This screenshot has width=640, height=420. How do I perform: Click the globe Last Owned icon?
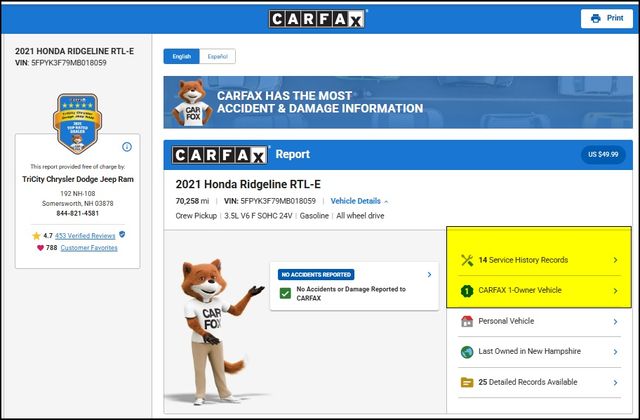click(467, 352)
